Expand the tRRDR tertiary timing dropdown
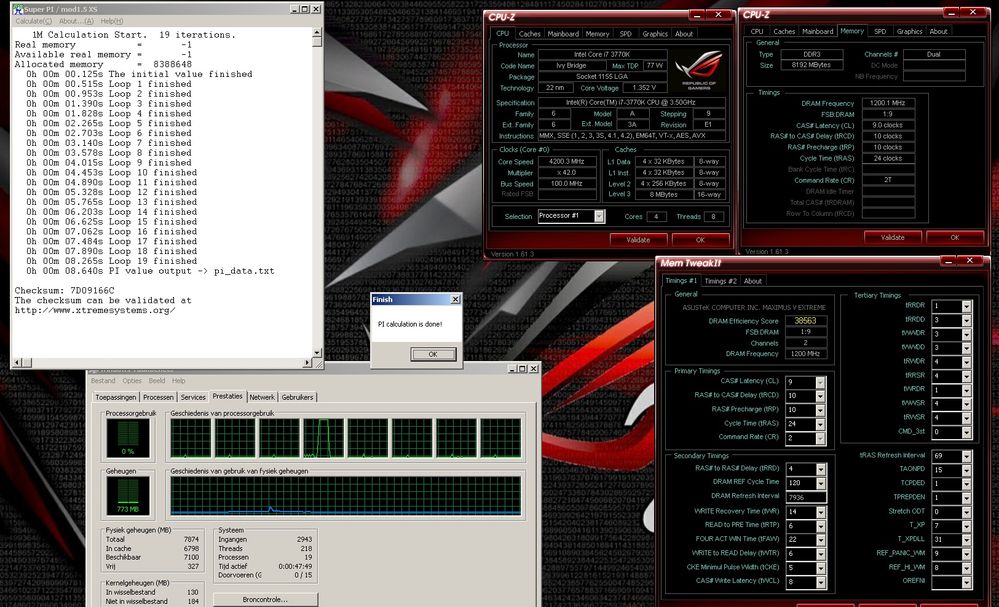 (x=967, y=306)
